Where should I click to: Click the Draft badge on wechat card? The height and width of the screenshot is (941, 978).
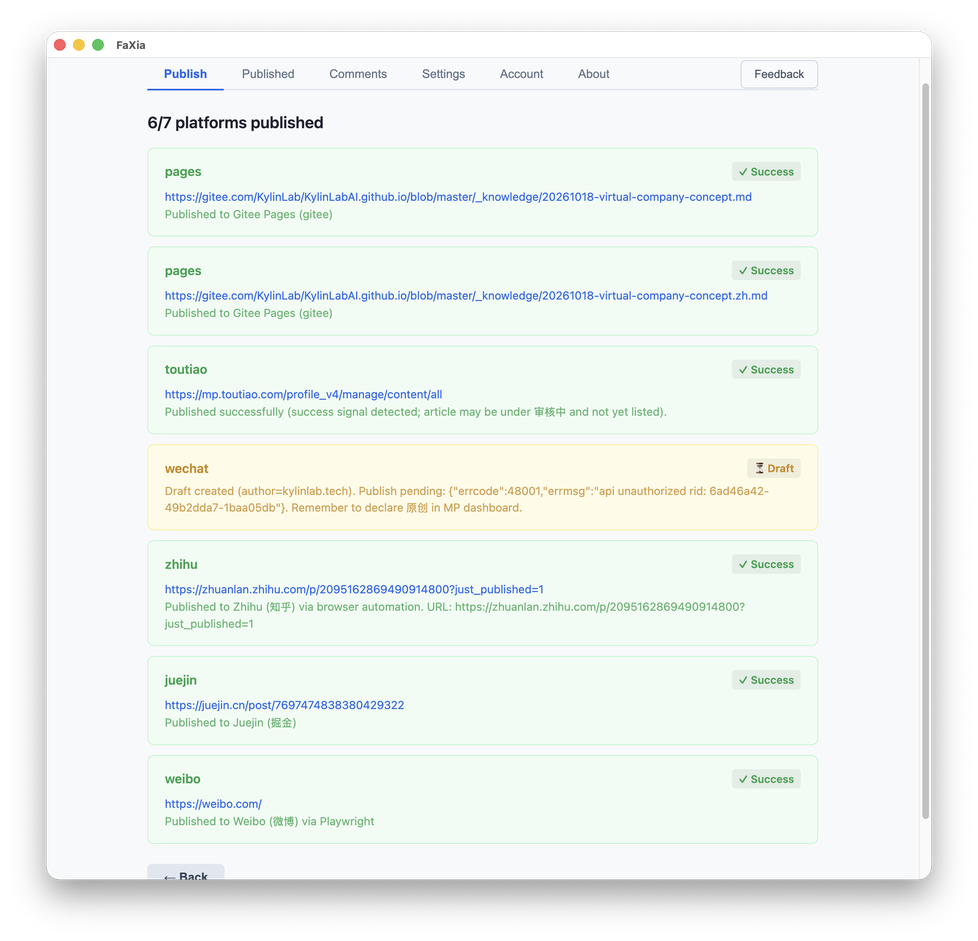click(773, 468)
